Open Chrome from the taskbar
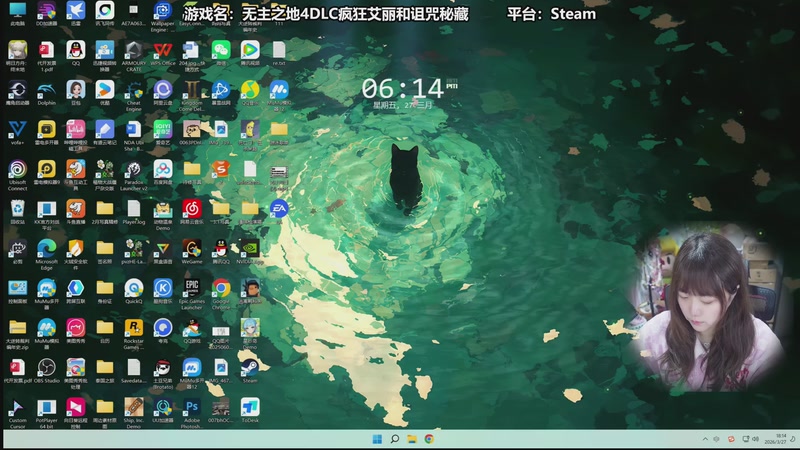The image size is (800, 450). click(x=429, y=439)
